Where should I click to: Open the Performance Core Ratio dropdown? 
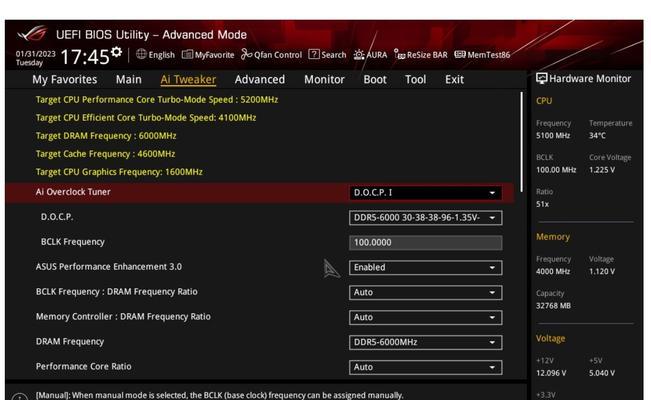(x=426, y=367)
